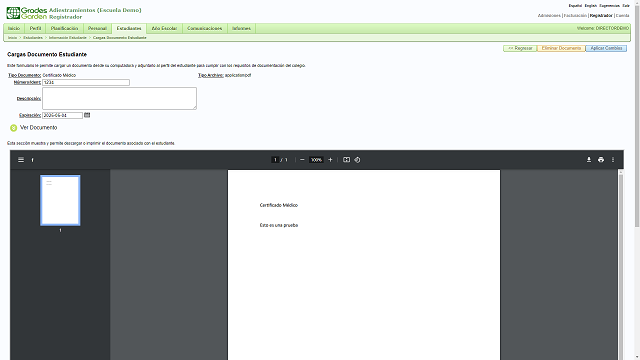The image size is (640, 360).
Task: Click the Descripción text area
Action: click(x=119, y=98)
